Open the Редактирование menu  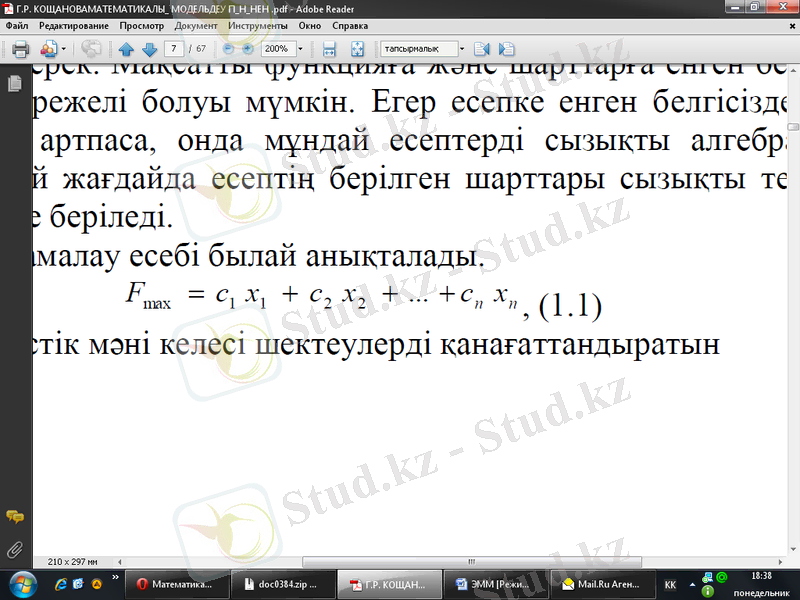(74, 26)
